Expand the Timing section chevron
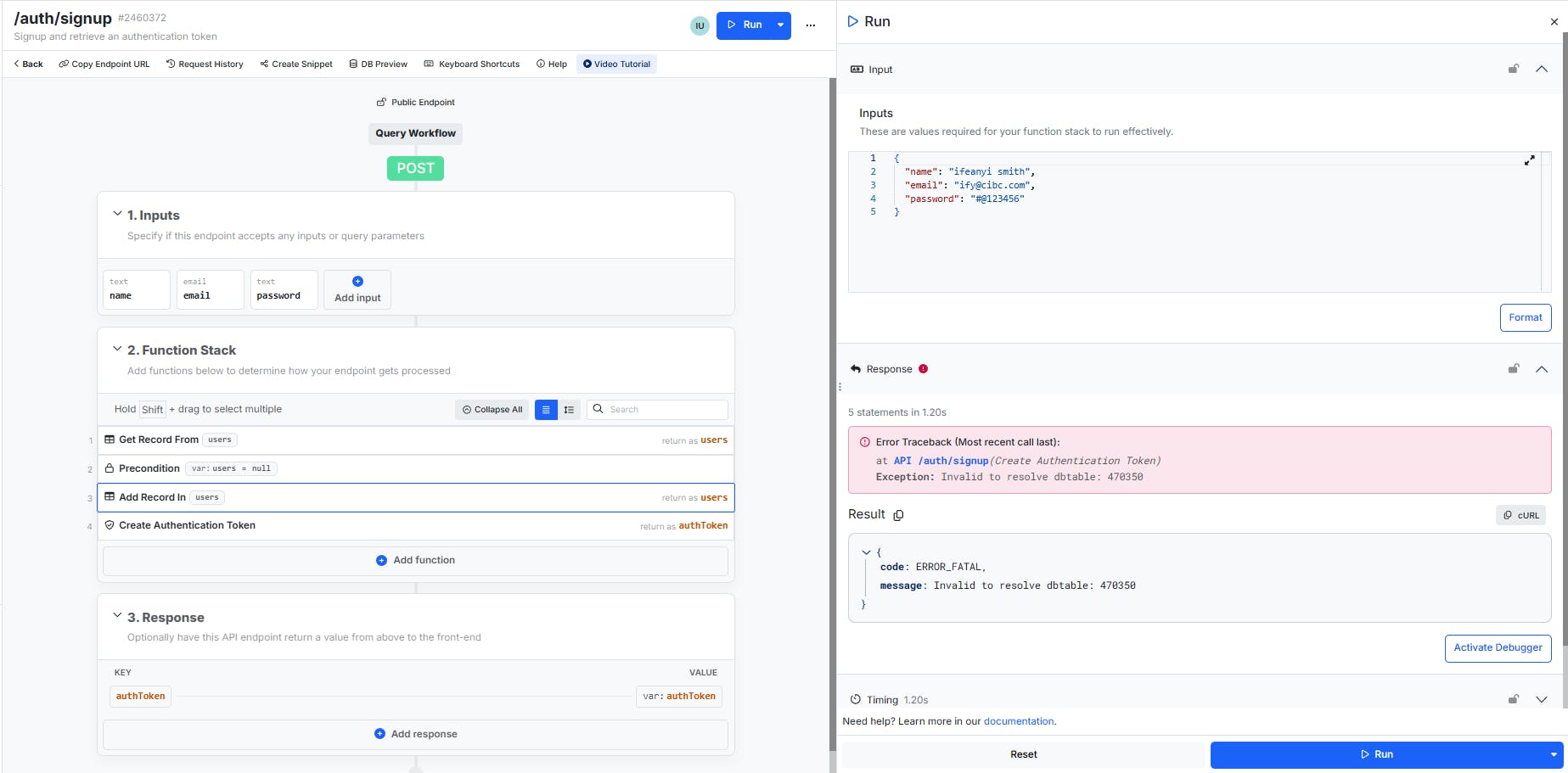 point(1542,699)
